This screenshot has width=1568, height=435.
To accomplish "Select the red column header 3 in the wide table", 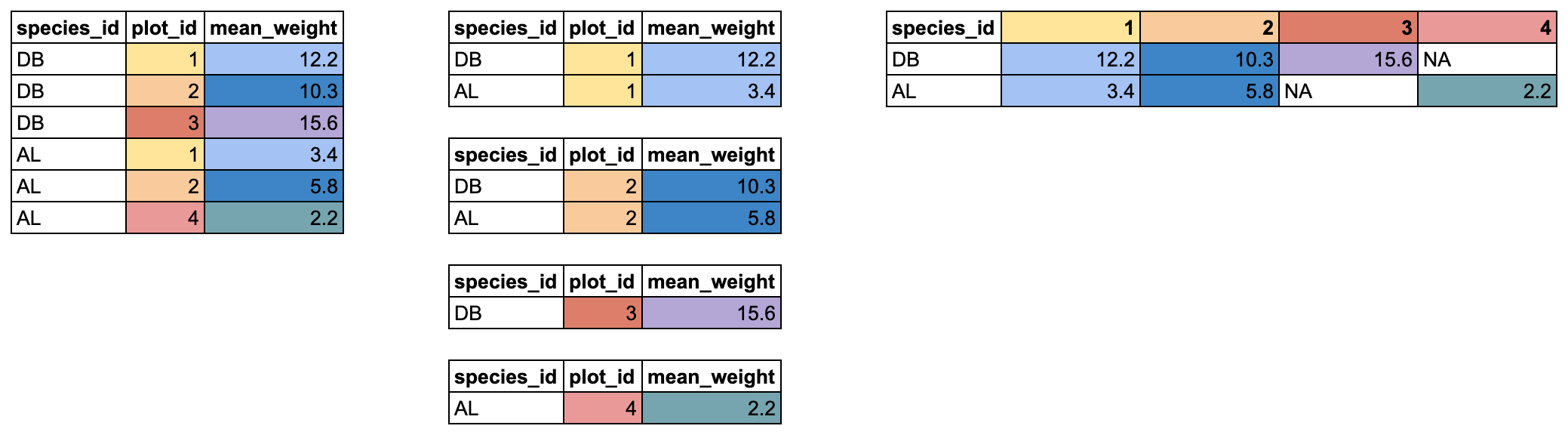I will [x=1348, y=28].
